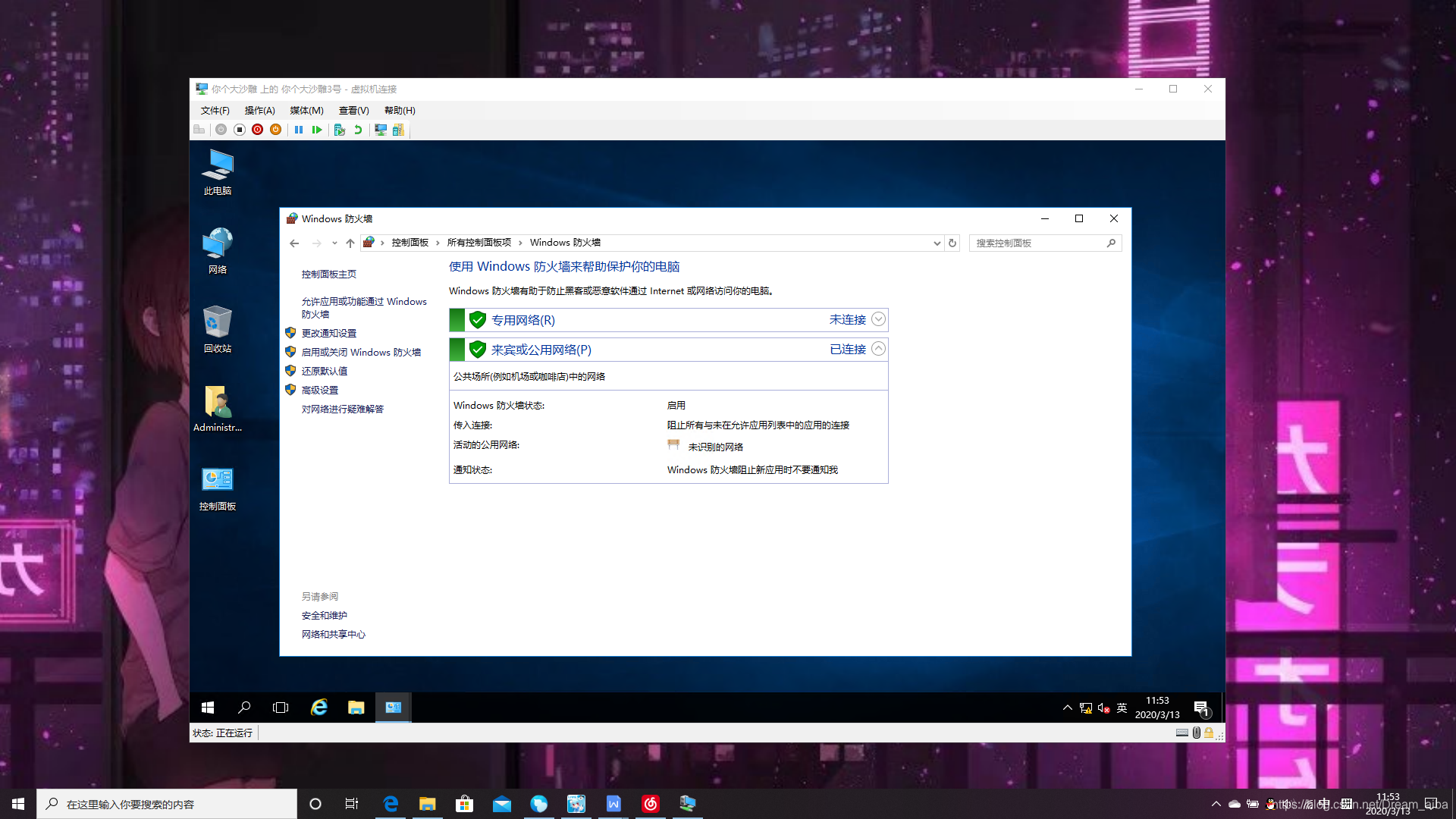The image size is (1456, 819).
Task: Click the 还原默认值 link
Action: coord(325,372)
